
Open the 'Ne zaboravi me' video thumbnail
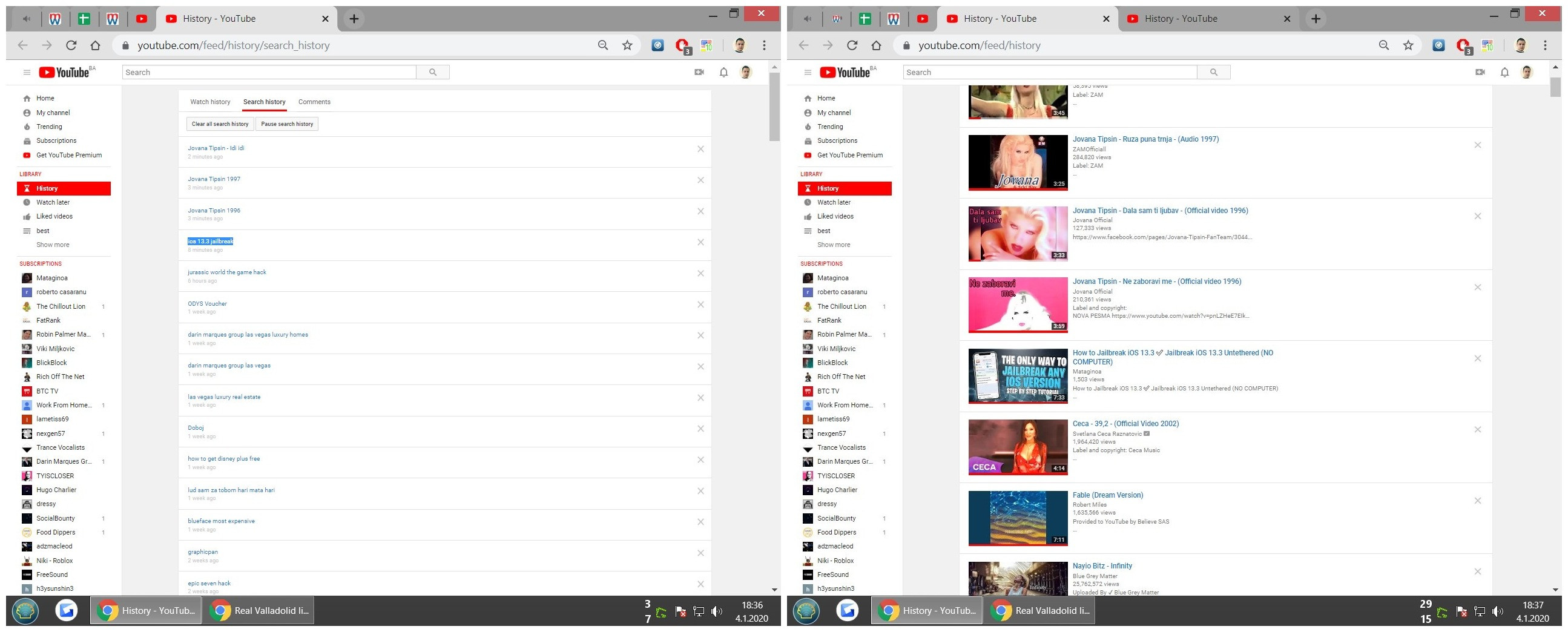click(x=1018, y=304)
